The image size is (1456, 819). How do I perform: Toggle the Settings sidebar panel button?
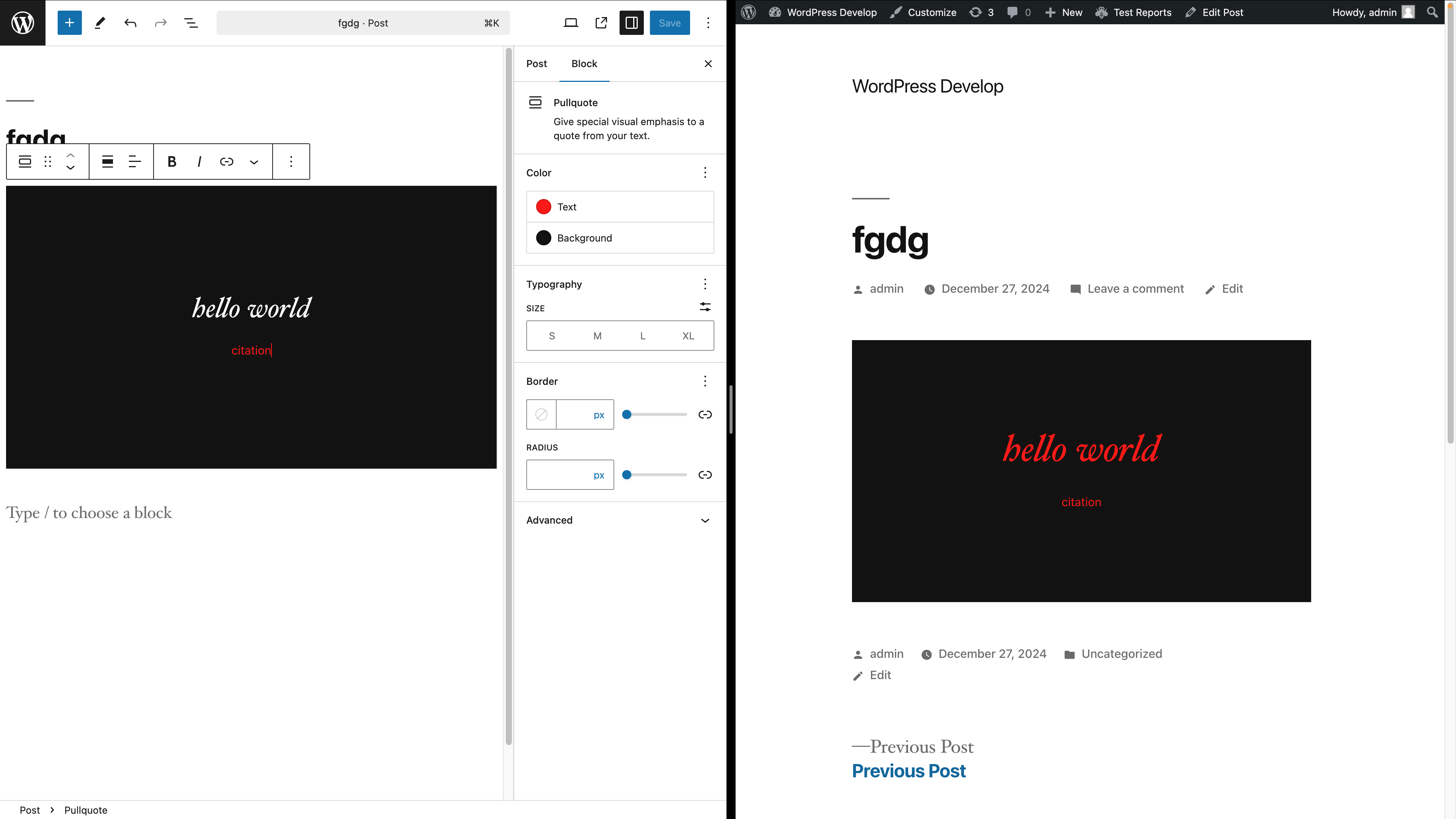(x=631, y=23)
